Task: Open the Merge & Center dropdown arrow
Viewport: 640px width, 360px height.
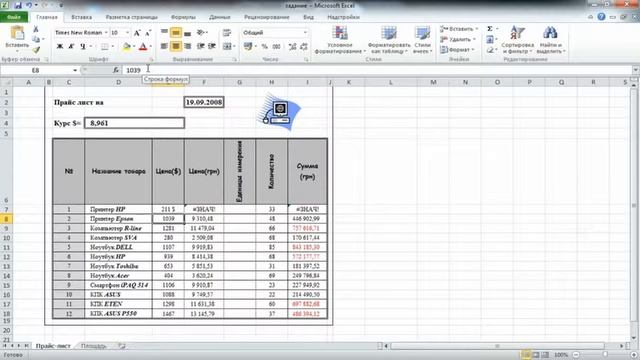Action: [x=234, y=47]
